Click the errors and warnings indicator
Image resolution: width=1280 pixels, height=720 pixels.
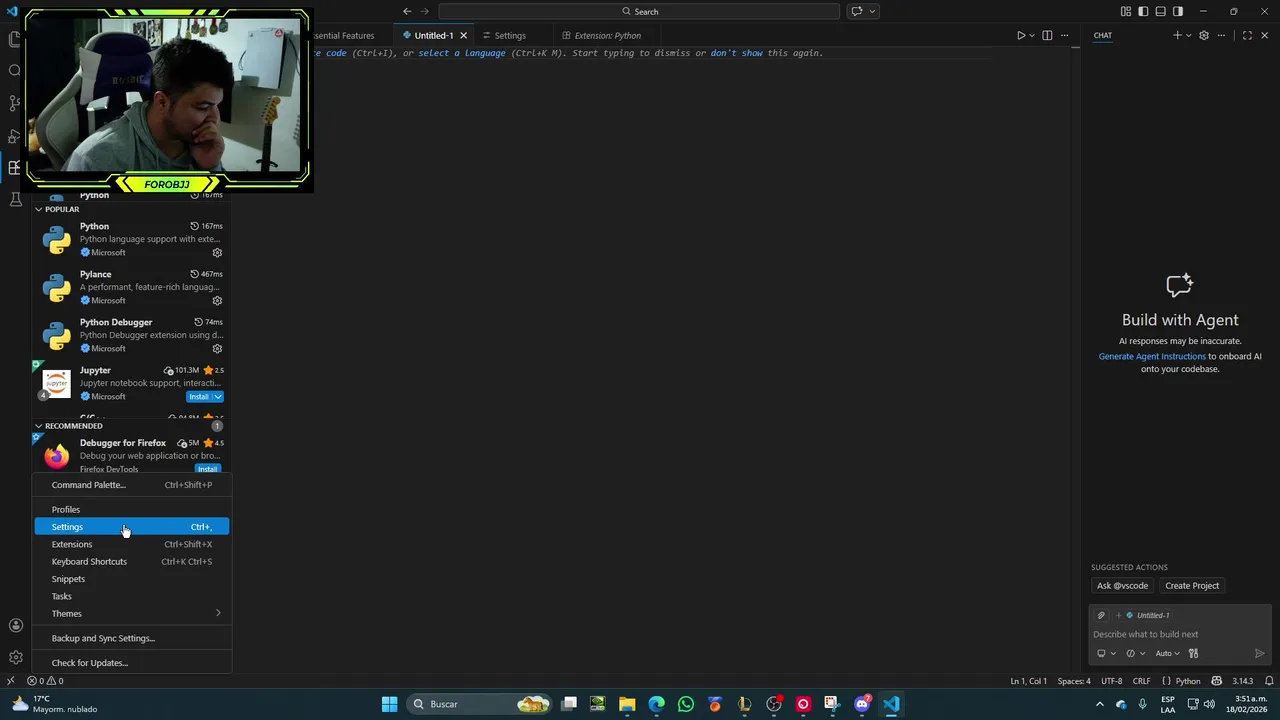[x=45, y=681]
